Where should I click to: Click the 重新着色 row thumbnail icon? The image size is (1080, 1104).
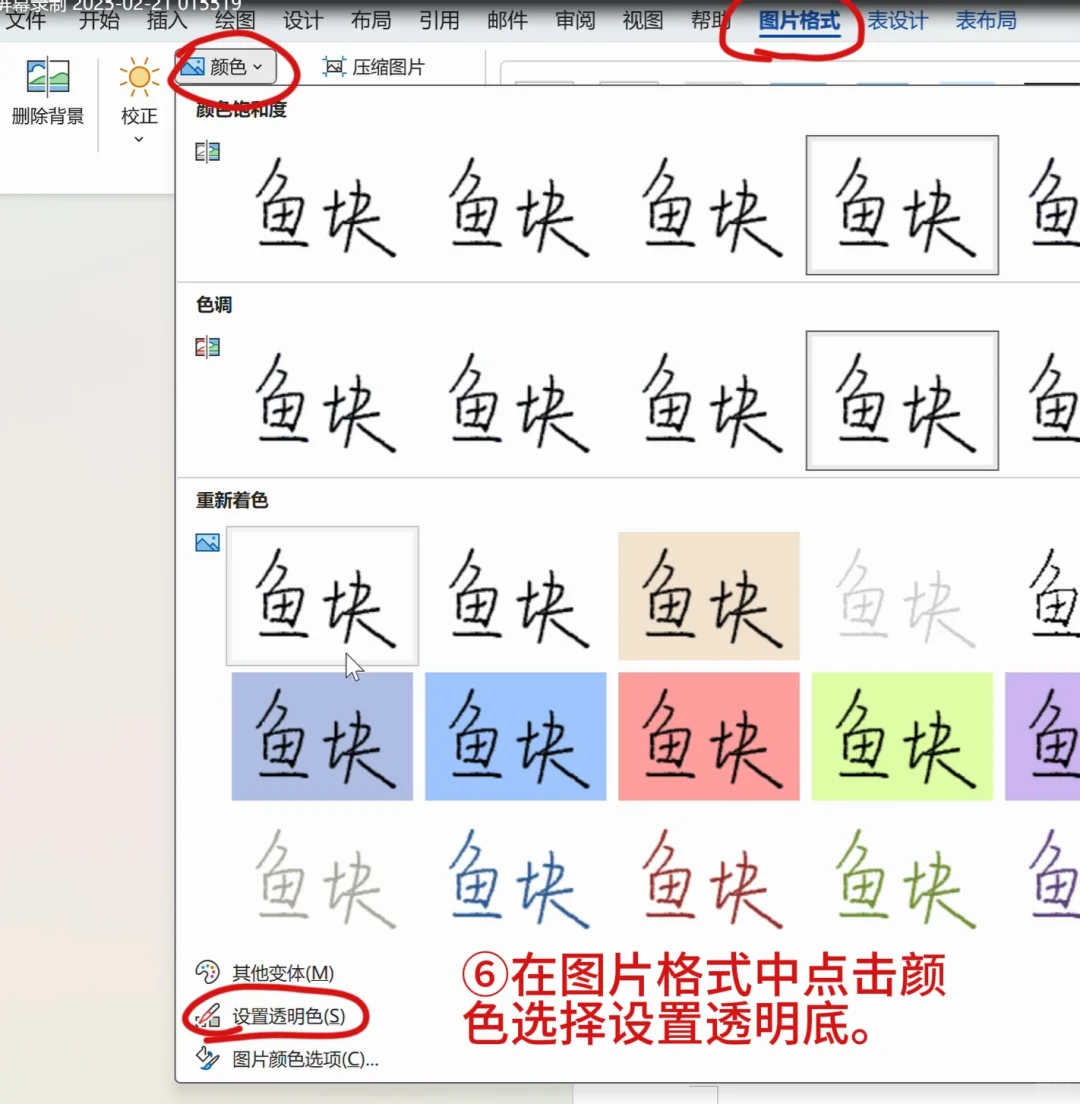click(207, 542)
